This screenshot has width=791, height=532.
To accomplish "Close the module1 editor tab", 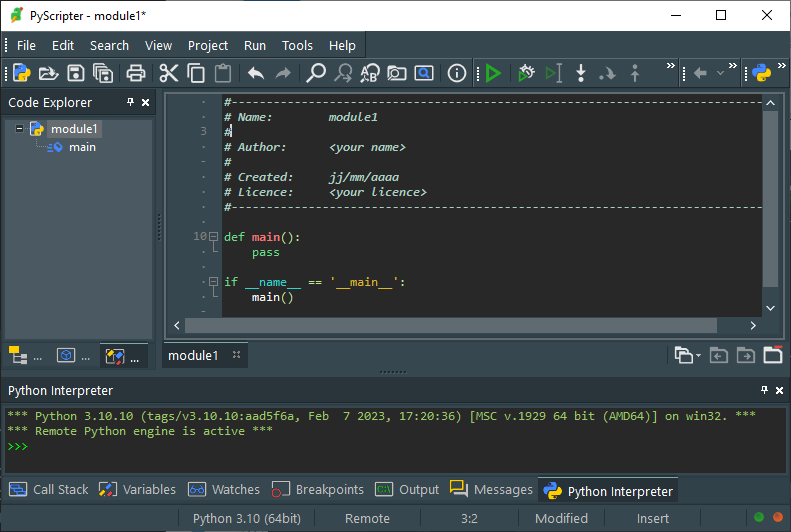I will pyautogui.click(x=236, y=355).
